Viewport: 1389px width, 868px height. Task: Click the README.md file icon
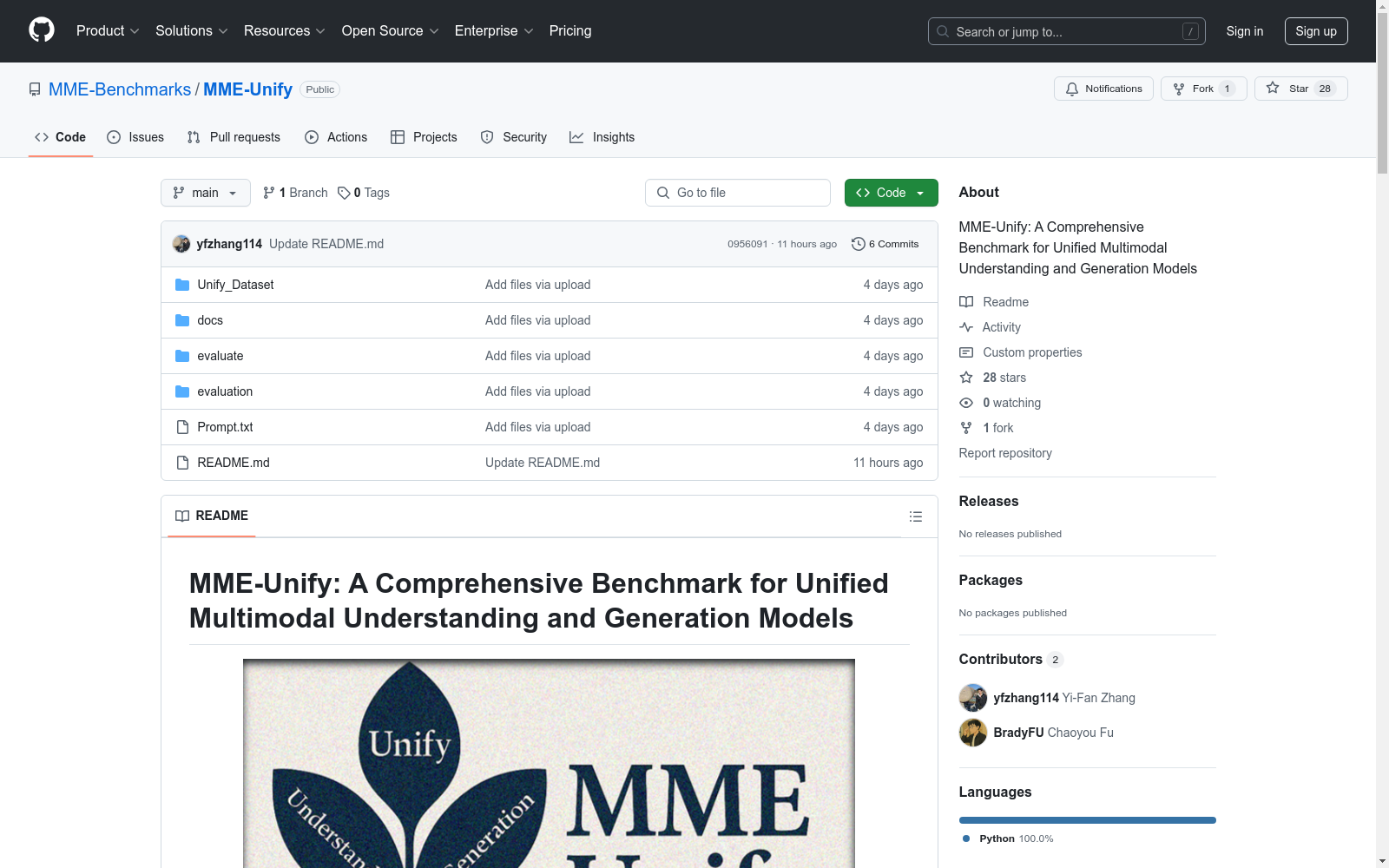[182, 463]
